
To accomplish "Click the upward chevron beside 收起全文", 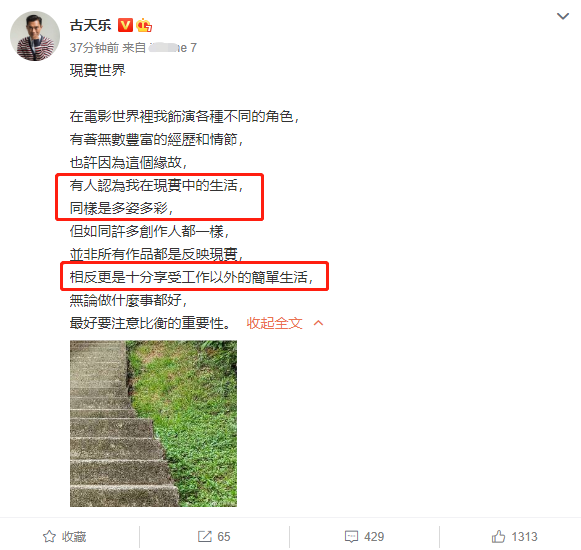I will [x=318, y=323].
